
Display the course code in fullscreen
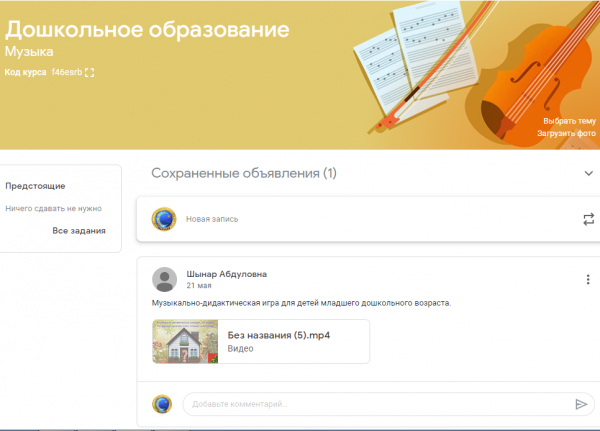pos(90,73)
